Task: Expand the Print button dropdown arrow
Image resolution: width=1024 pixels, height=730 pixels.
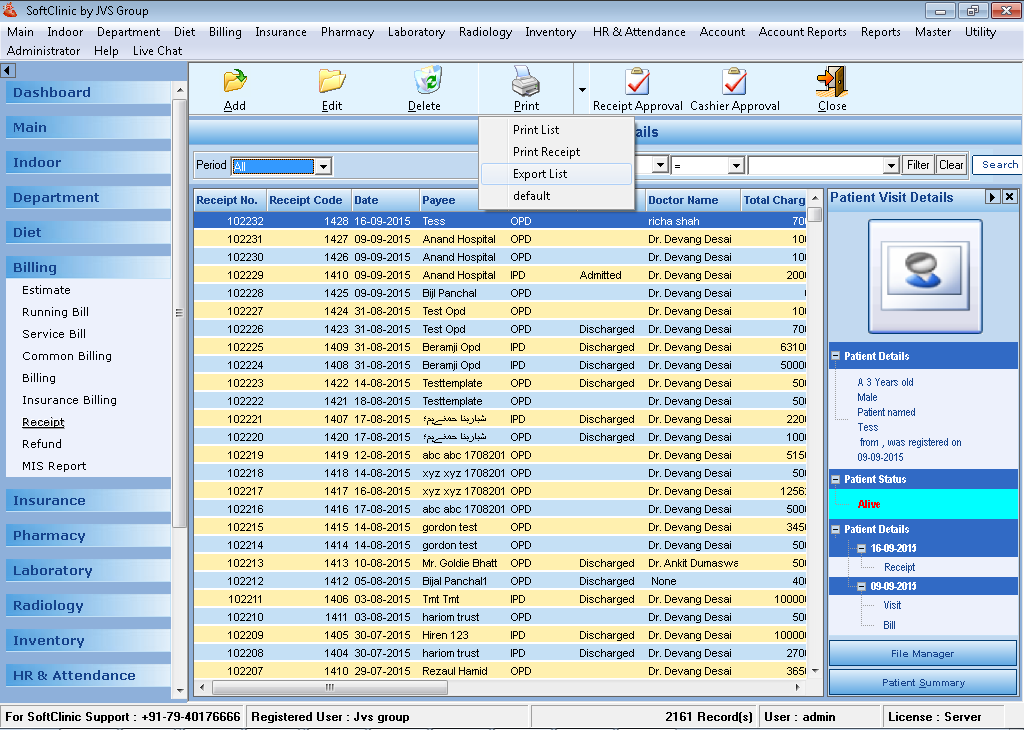Action: click(582, 90)
